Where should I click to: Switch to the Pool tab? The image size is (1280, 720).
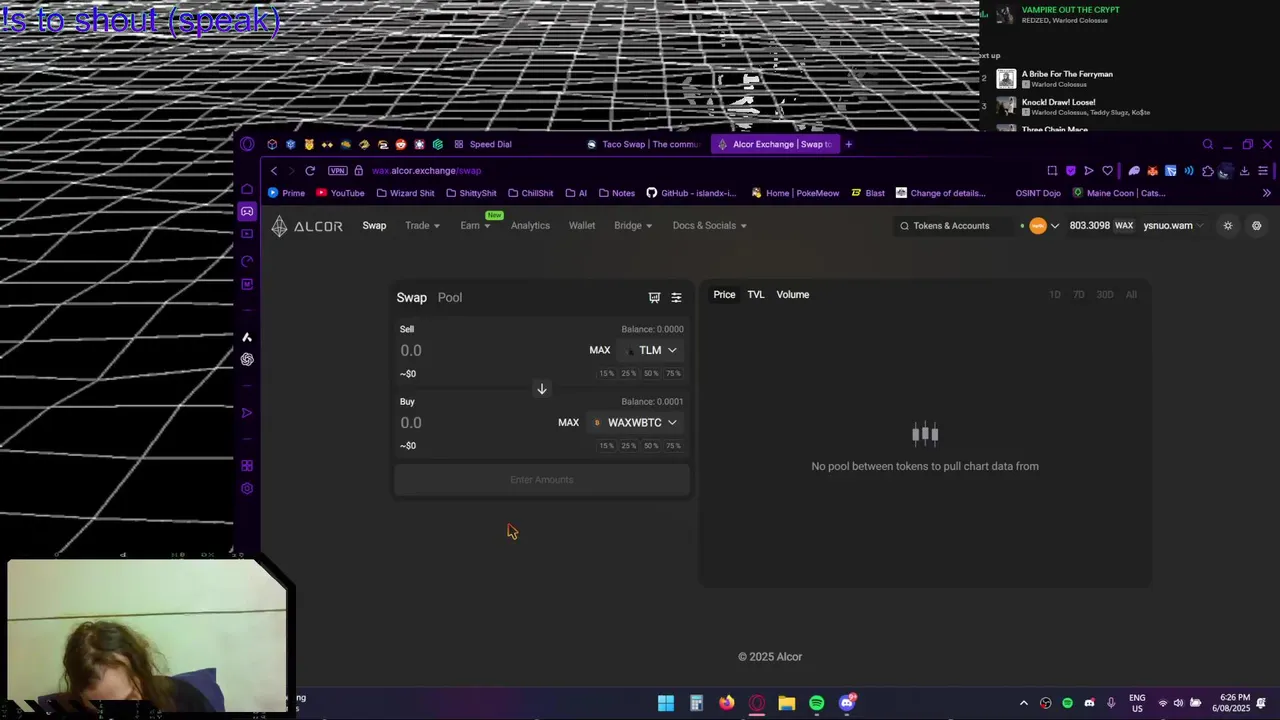(x=450, y=298)
